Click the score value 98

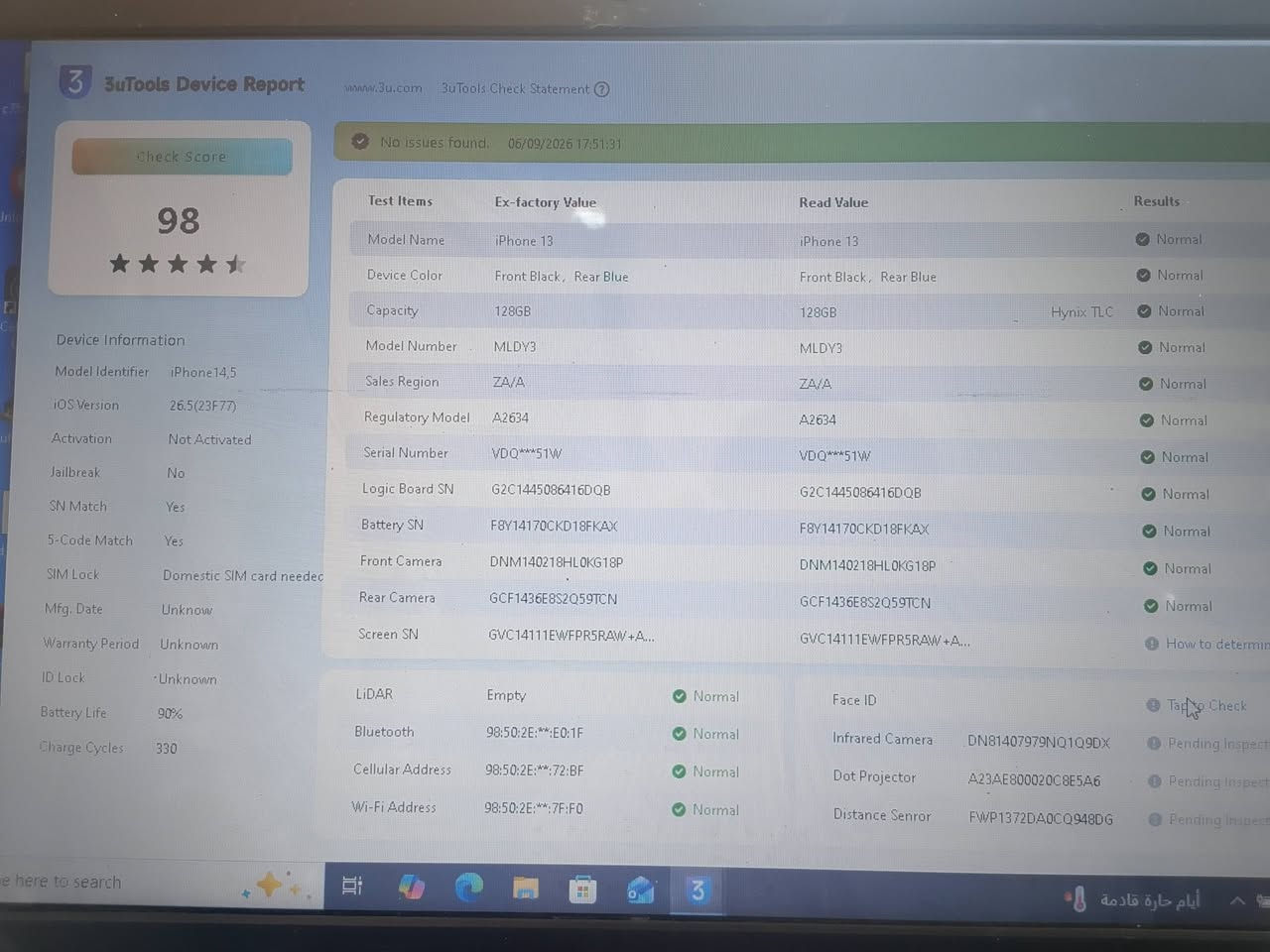click(179, 220)
